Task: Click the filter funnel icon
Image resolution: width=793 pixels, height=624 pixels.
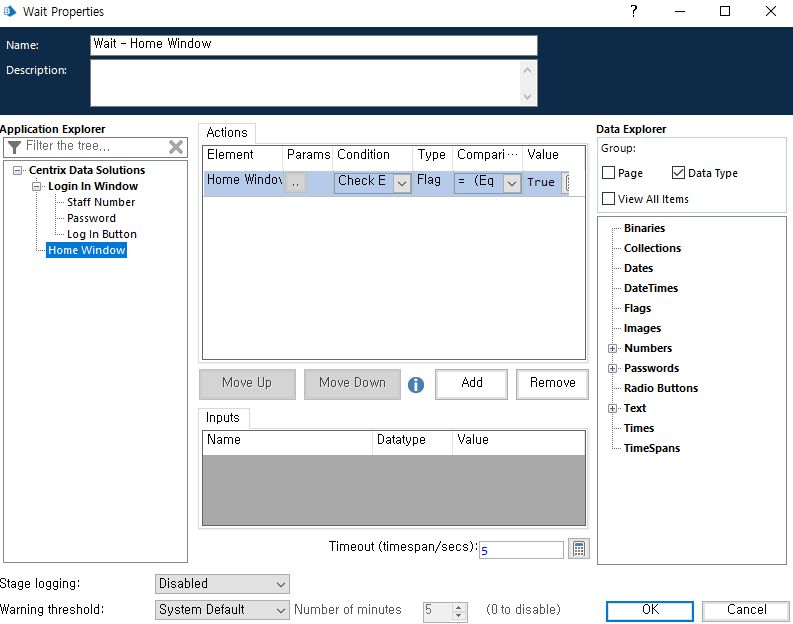Action: point(15,147)
